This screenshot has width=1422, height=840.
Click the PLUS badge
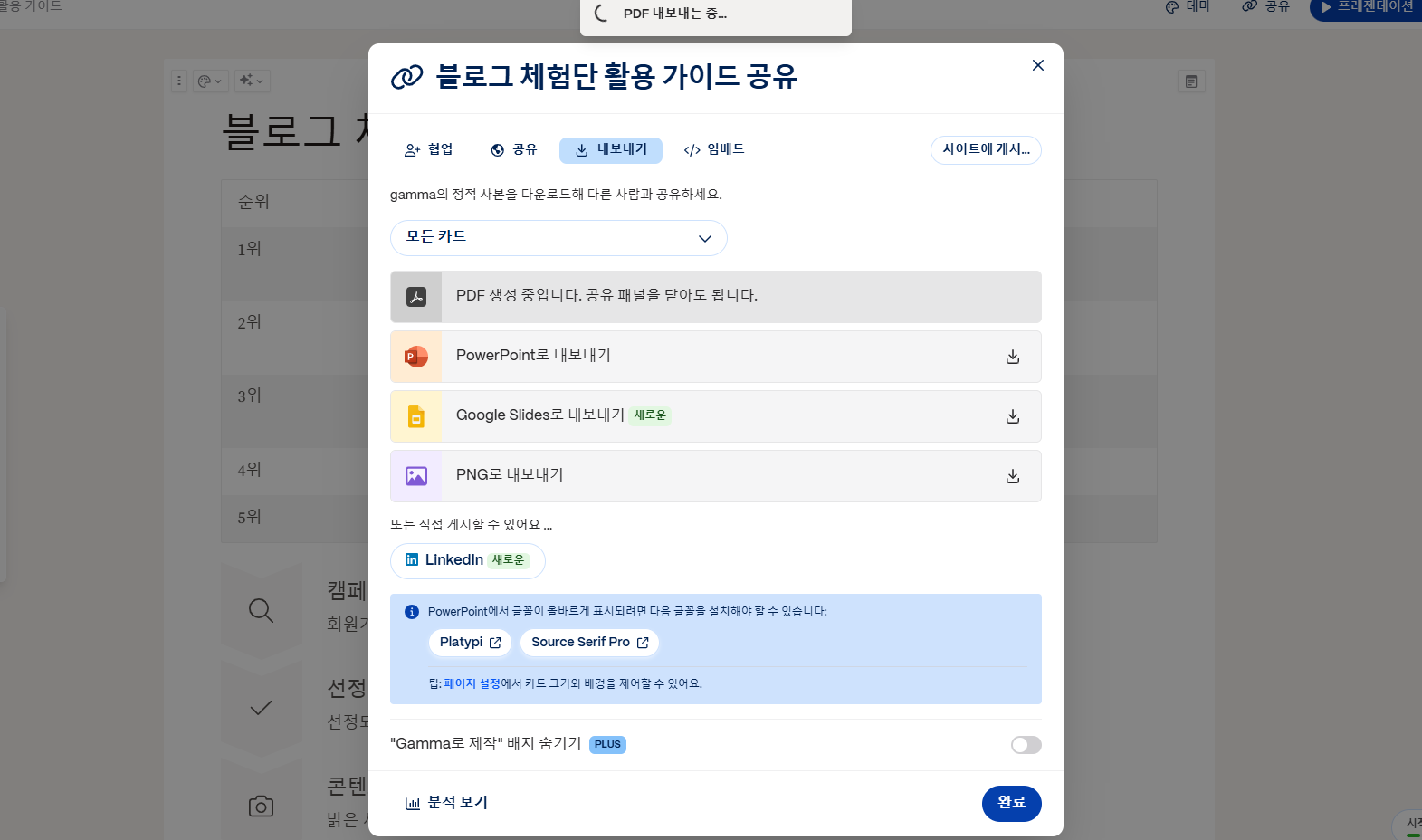click(607, 745)
